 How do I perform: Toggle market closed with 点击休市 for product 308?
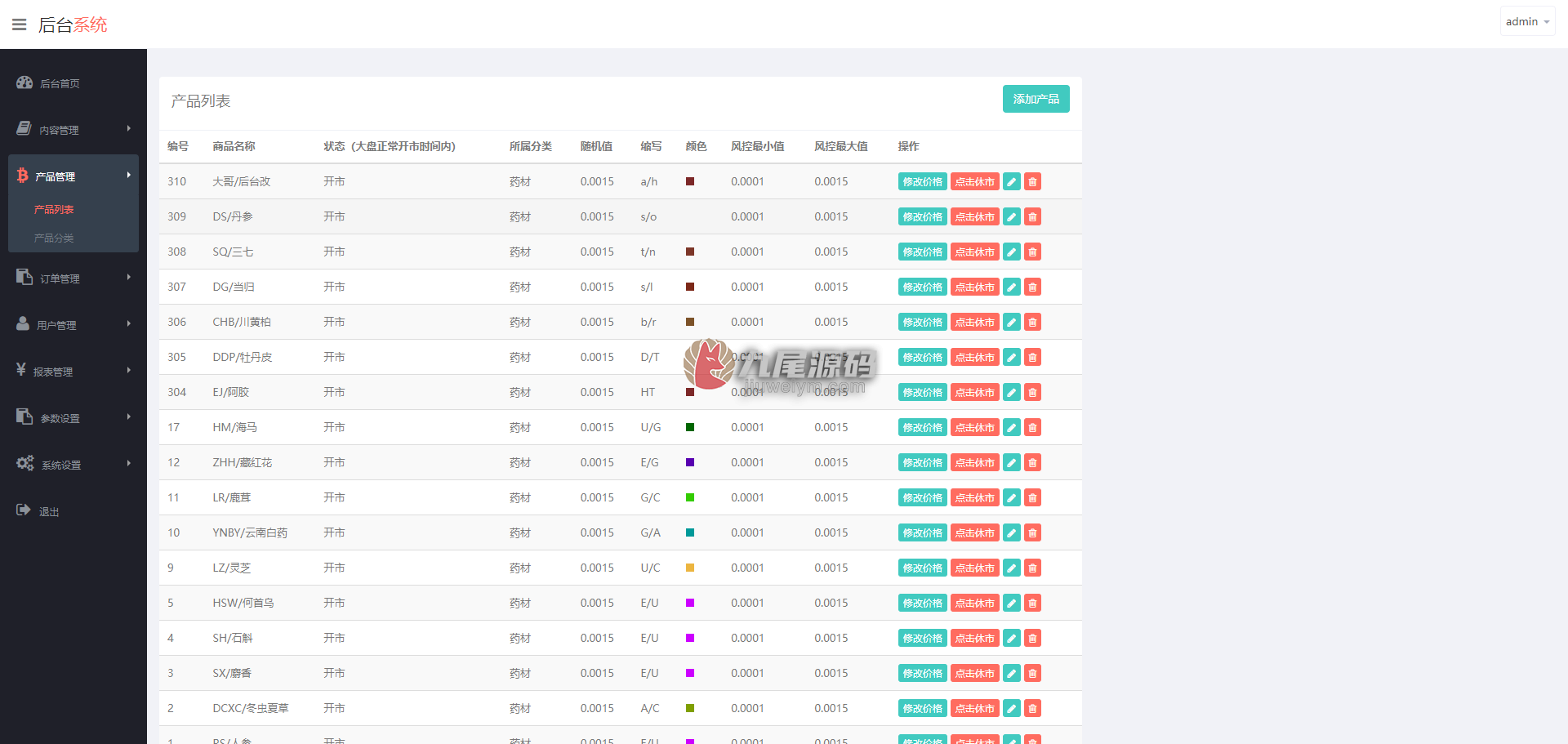point(974,252)
